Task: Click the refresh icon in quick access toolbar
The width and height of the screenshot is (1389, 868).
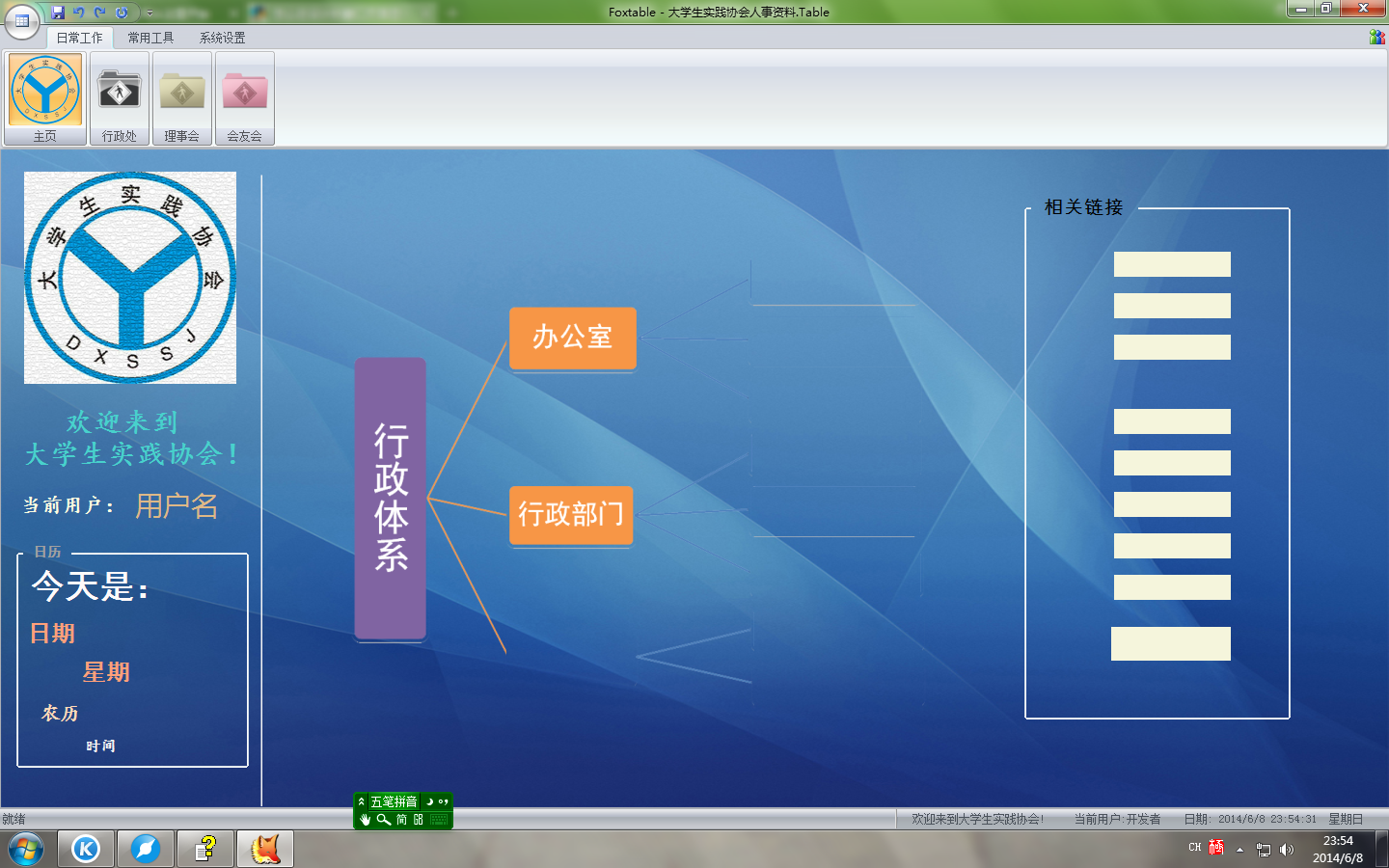Action: 122,13
